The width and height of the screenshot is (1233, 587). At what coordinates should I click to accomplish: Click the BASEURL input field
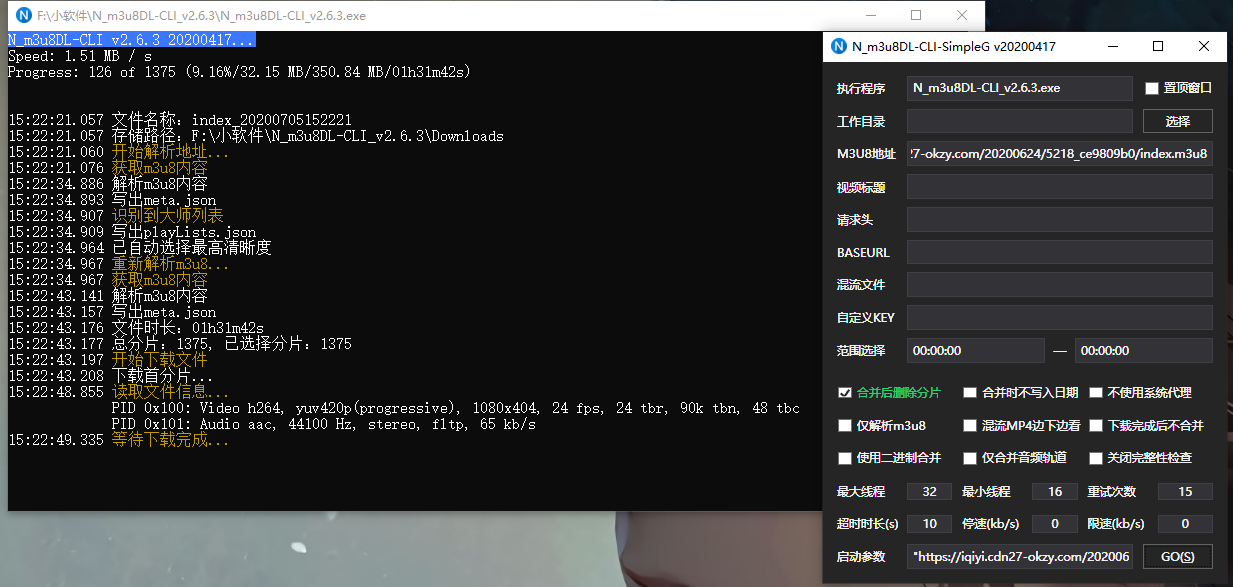[1060, 252]
